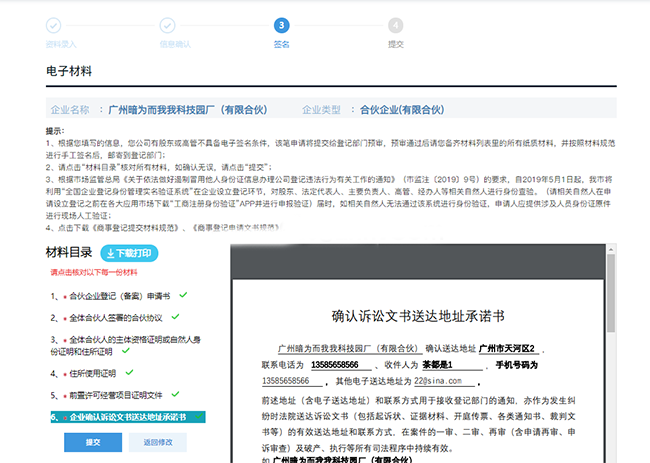
Task: Click the step 3 circle for 签名
Action: [281, 25]
